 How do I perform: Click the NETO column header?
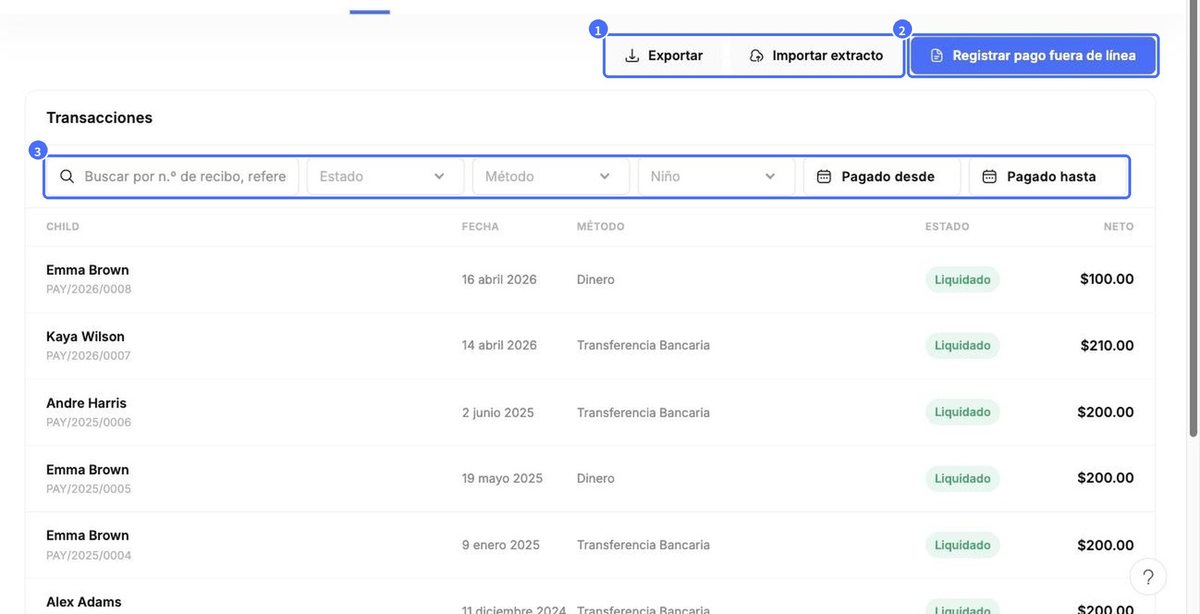coord(1119,227)
